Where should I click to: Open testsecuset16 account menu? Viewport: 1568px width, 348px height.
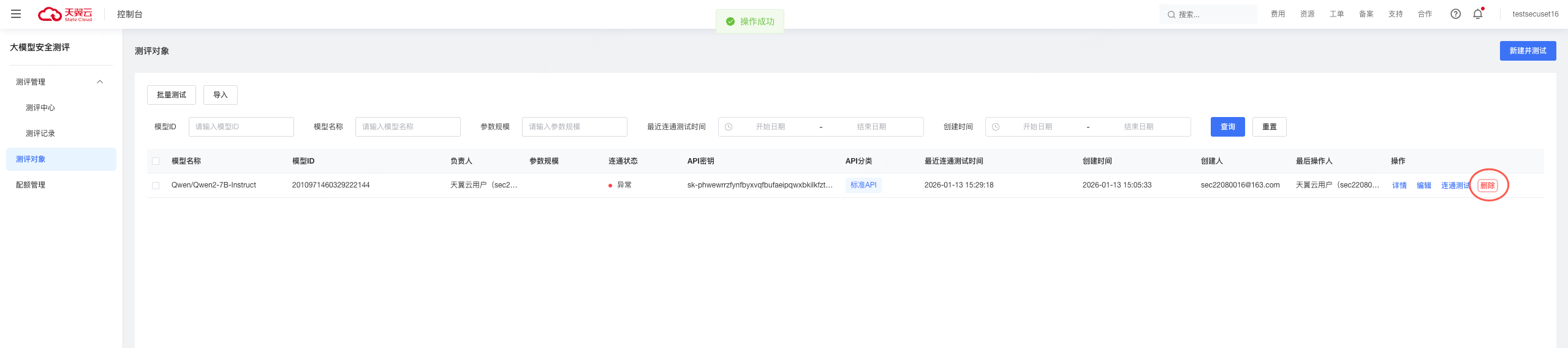[x=1535, y=14]
